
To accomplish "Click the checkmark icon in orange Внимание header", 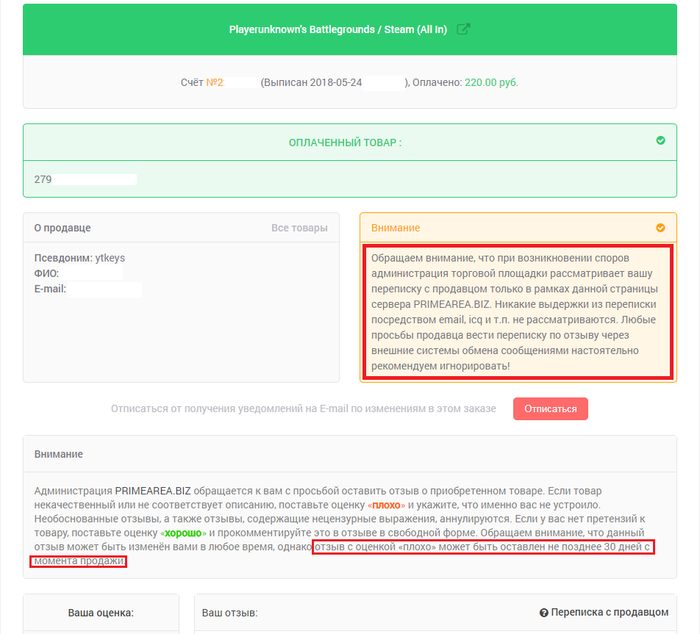I will pos(660,228).
